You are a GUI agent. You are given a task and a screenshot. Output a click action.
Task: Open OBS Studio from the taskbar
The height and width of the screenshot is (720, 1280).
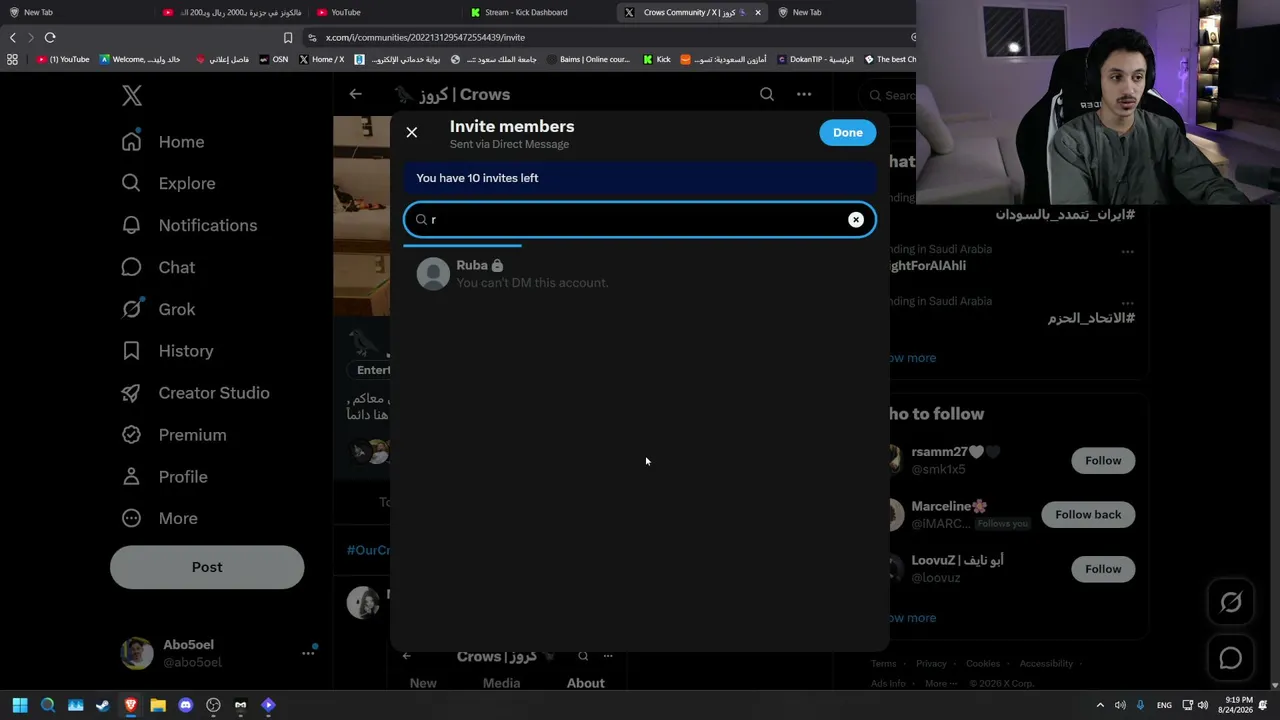click(213, 705)
